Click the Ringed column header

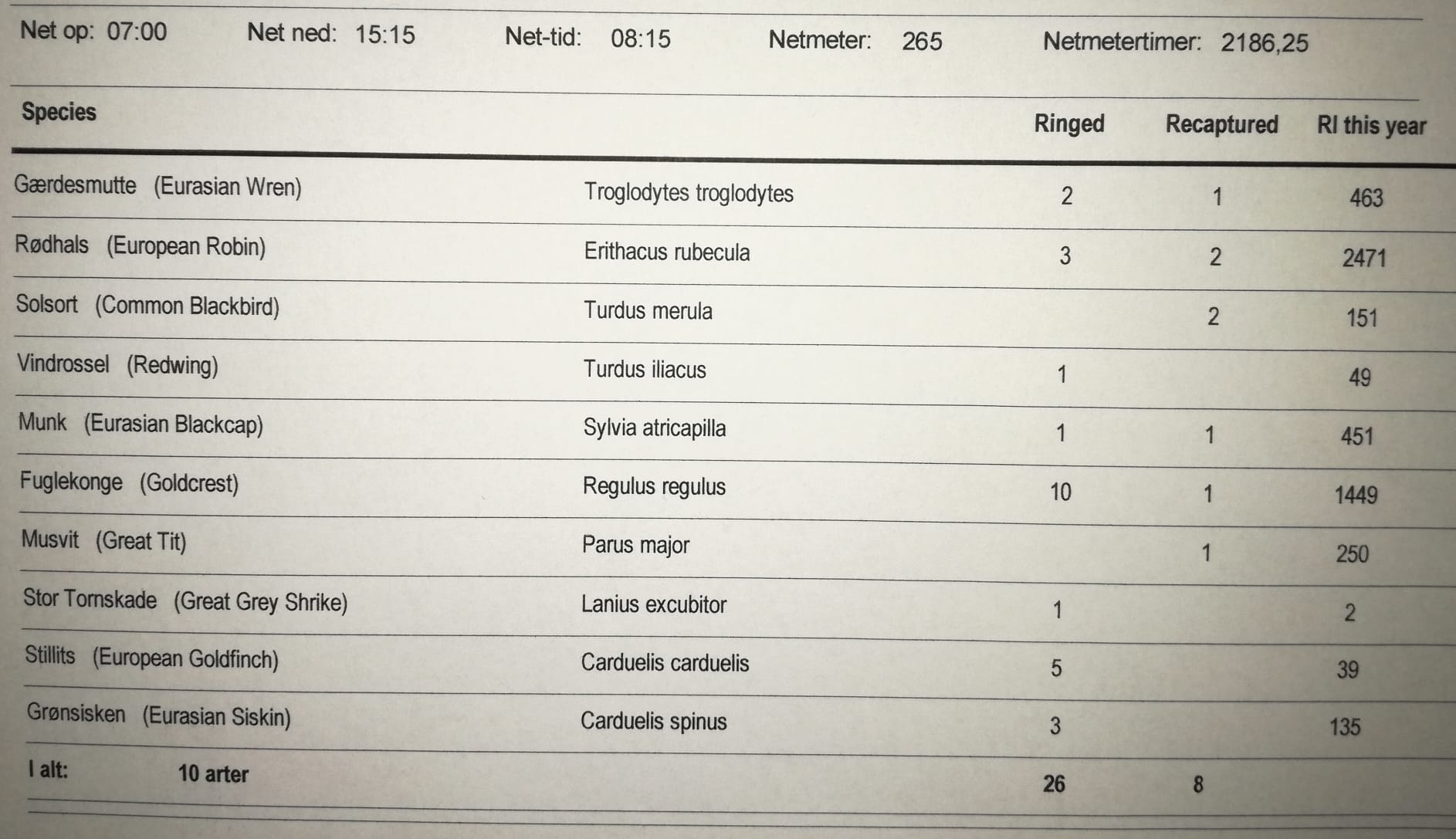tap(1068, 124)
